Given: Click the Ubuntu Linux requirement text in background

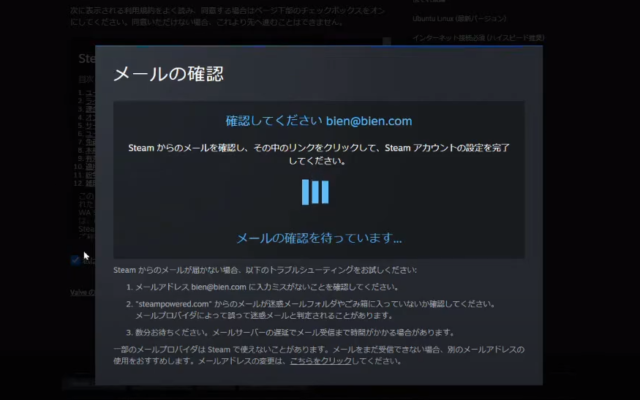Looking at the screenshot, I should click(x=459, y=19).
